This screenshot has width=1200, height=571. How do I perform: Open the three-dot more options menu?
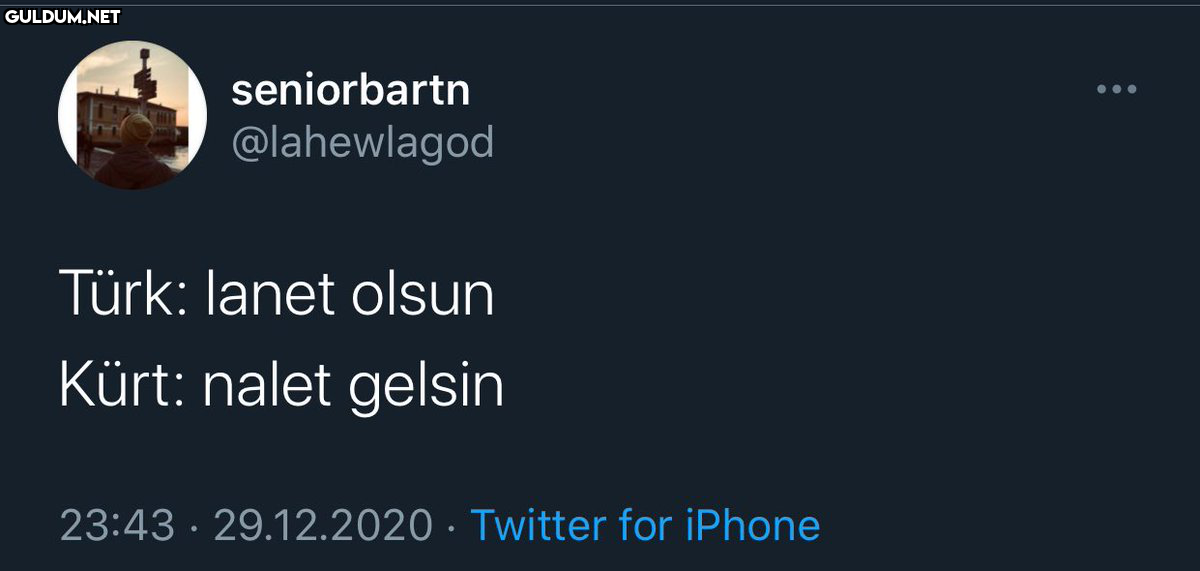(1116, 89)
